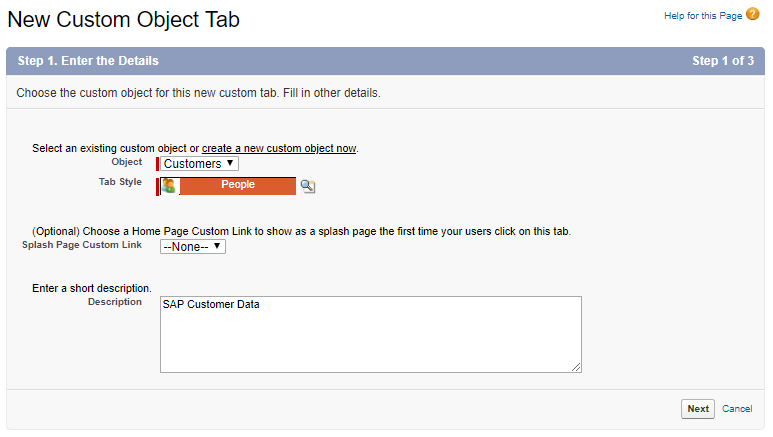Click "create a new custom object now" link

point(279,148)
